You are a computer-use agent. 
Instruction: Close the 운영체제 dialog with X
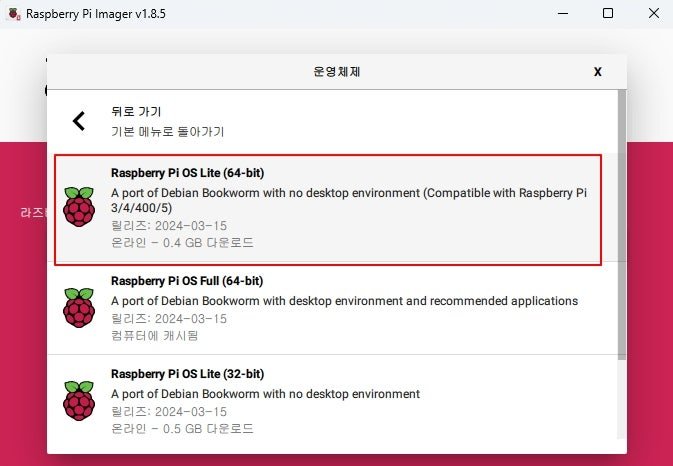click(597, 72)
